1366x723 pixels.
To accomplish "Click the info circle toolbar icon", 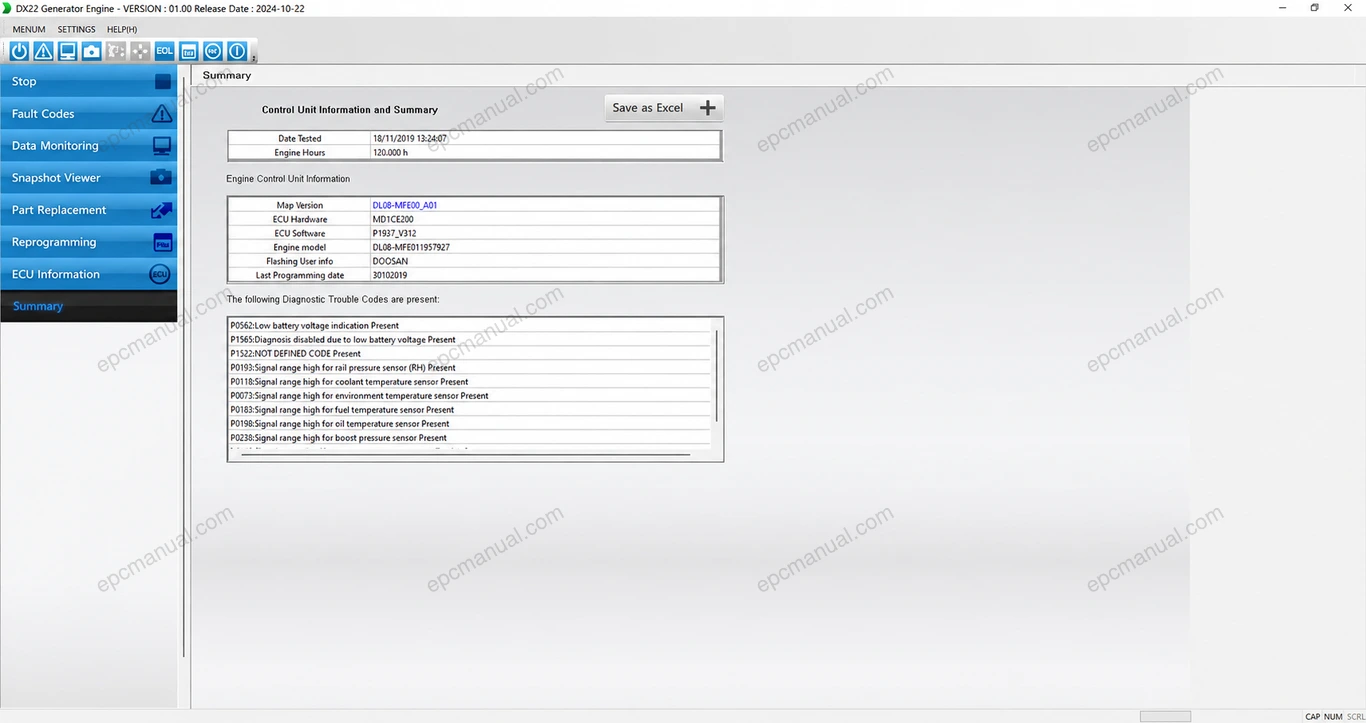I will coord(237,51).
